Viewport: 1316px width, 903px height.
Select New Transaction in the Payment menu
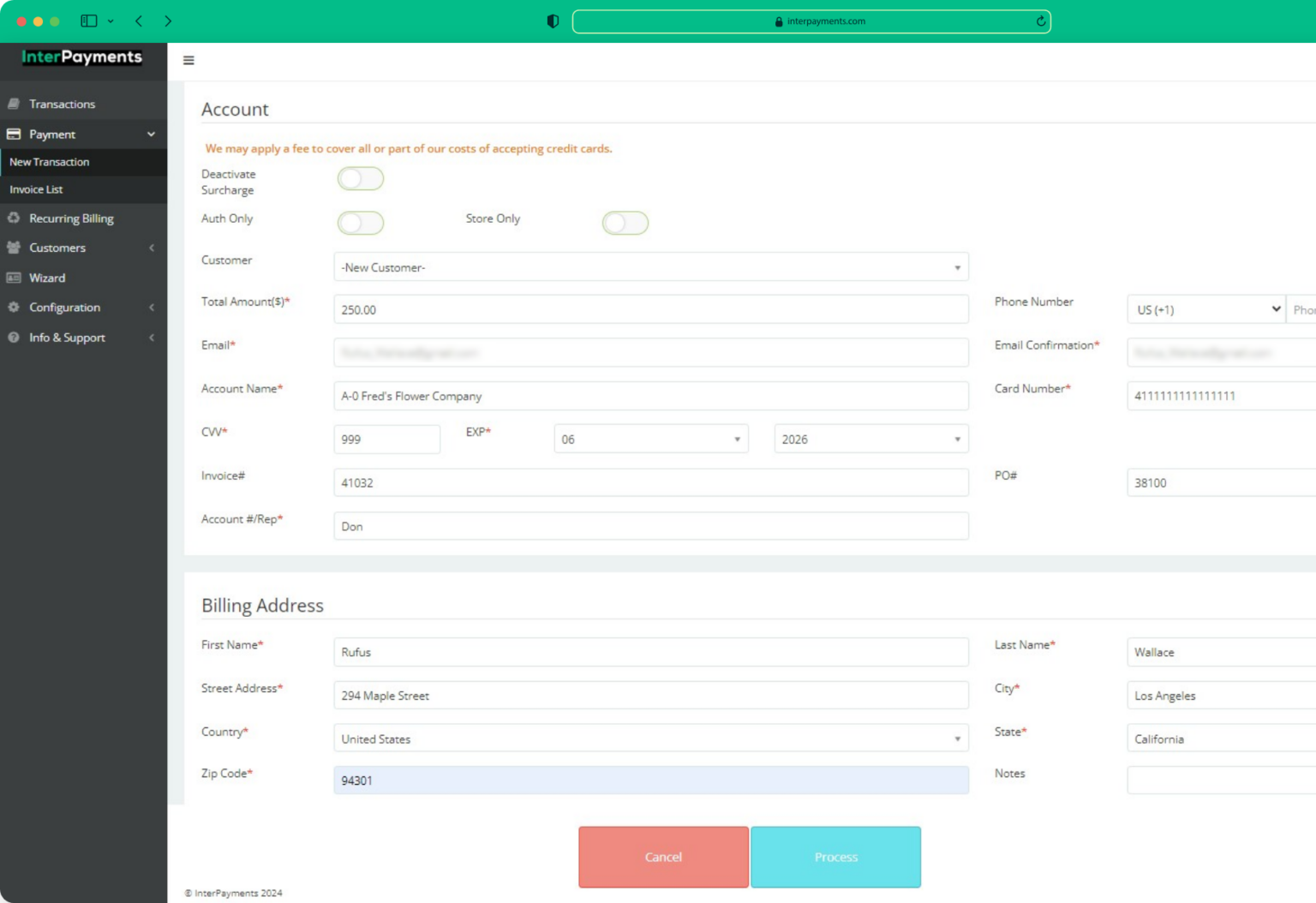pos(49,162)
